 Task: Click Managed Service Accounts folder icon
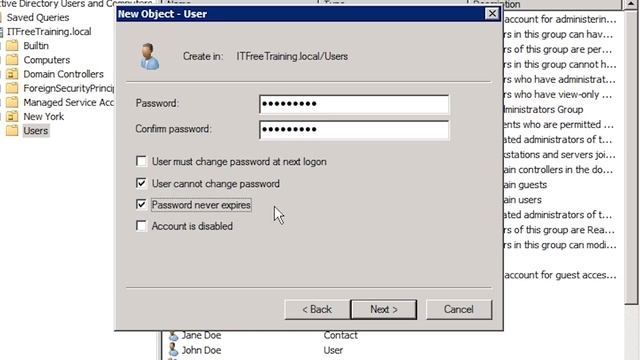(12, 102)
